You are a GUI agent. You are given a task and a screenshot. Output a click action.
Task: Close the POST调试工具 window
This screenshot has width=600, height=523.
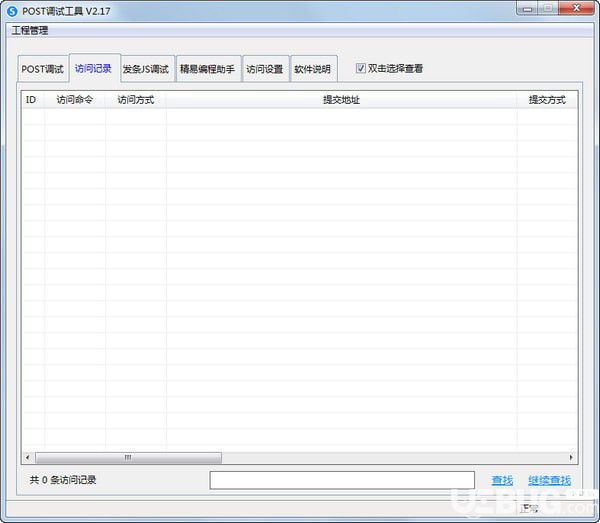[577, 8]
